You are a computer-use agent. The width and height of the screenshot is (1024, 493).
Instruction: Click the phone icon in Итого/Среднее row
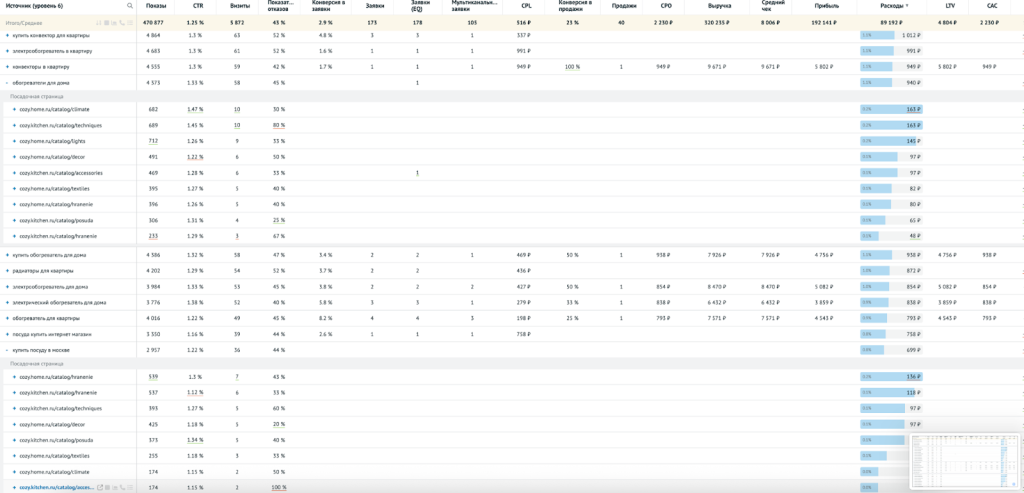[x=122, y=23]
